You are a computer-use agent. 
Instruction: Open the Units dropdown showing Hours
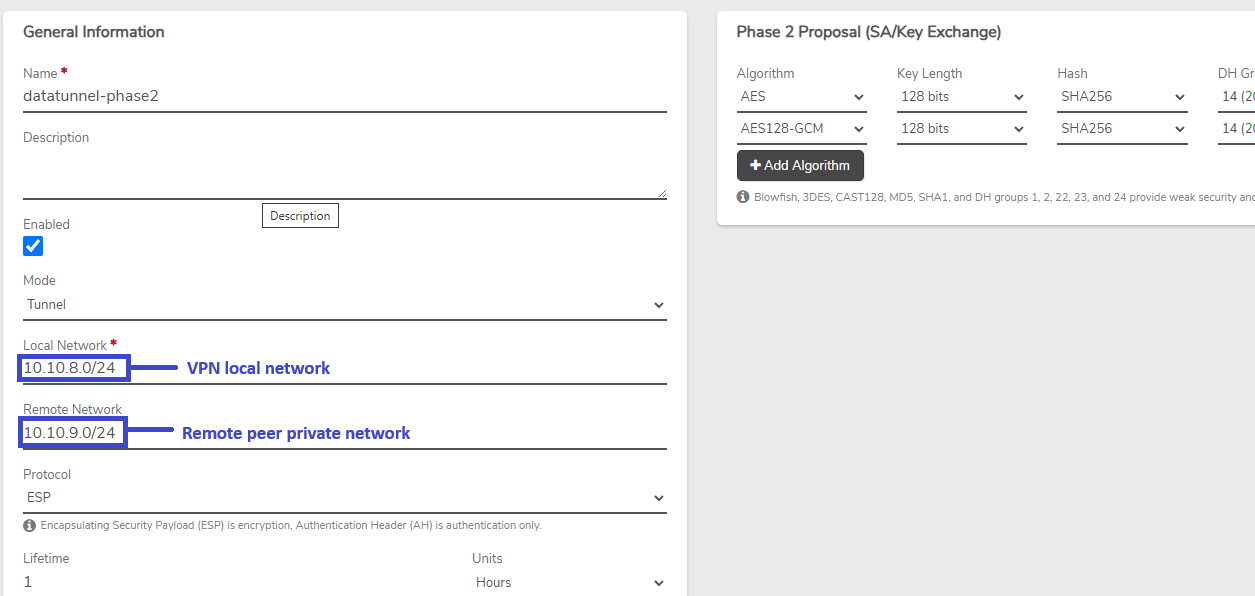pyautogui.click(x=569, y=582)
